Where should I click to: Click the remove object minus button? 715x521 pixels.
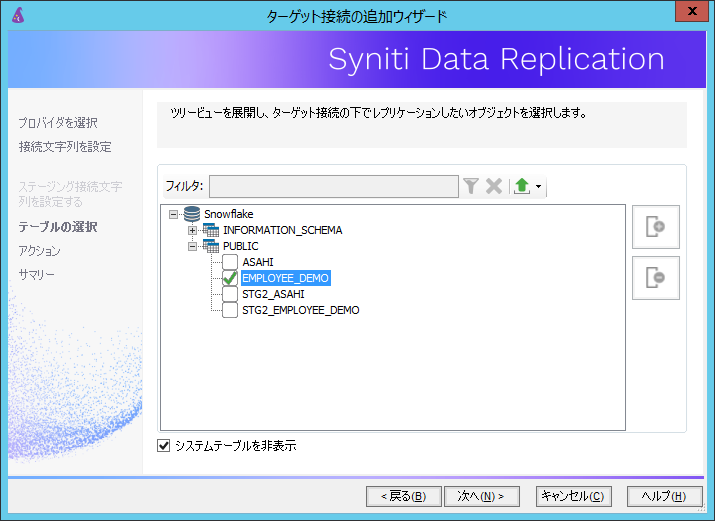click(656, 278)
